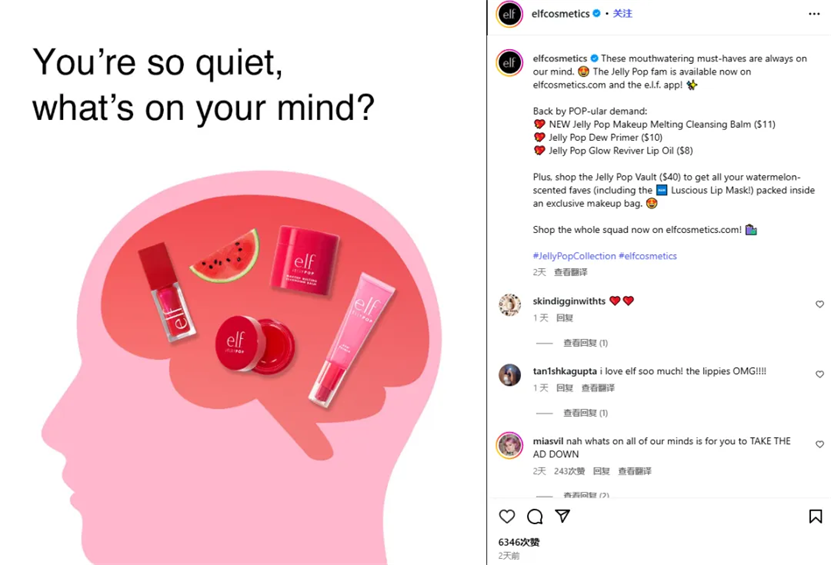The width and height of the screenshot is (831, 565).
Task: Share the post with paper plane icon
Action: (x=562, y=516)
